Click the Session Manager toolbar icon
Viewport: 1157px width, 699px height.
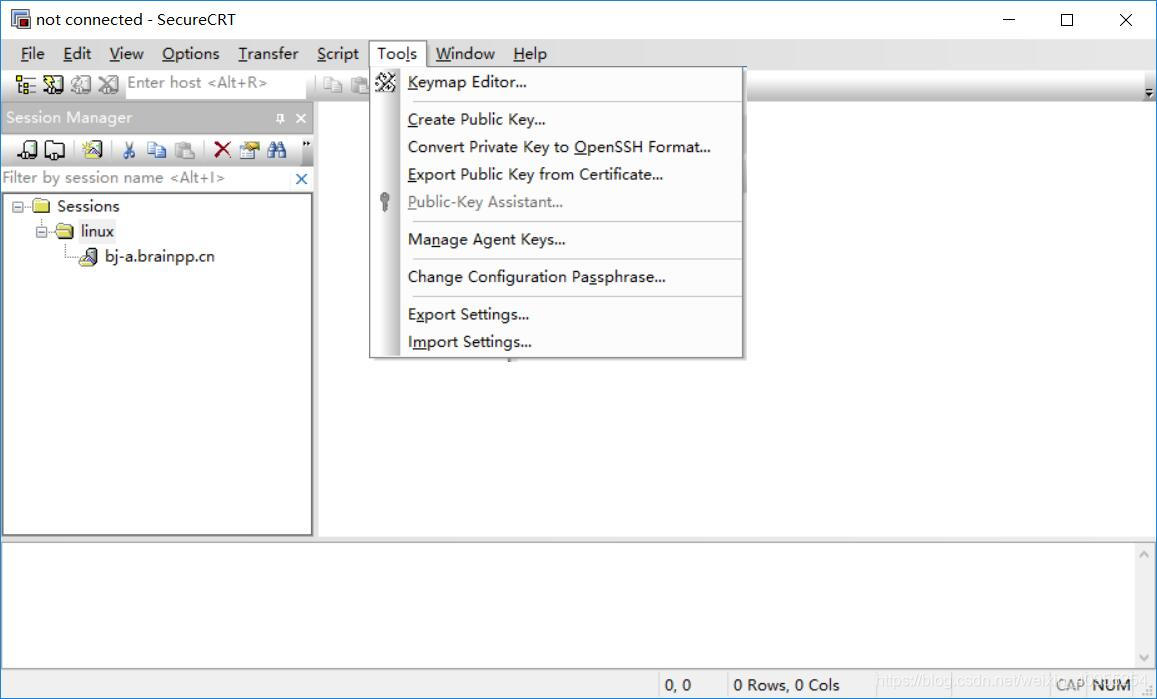25,85
